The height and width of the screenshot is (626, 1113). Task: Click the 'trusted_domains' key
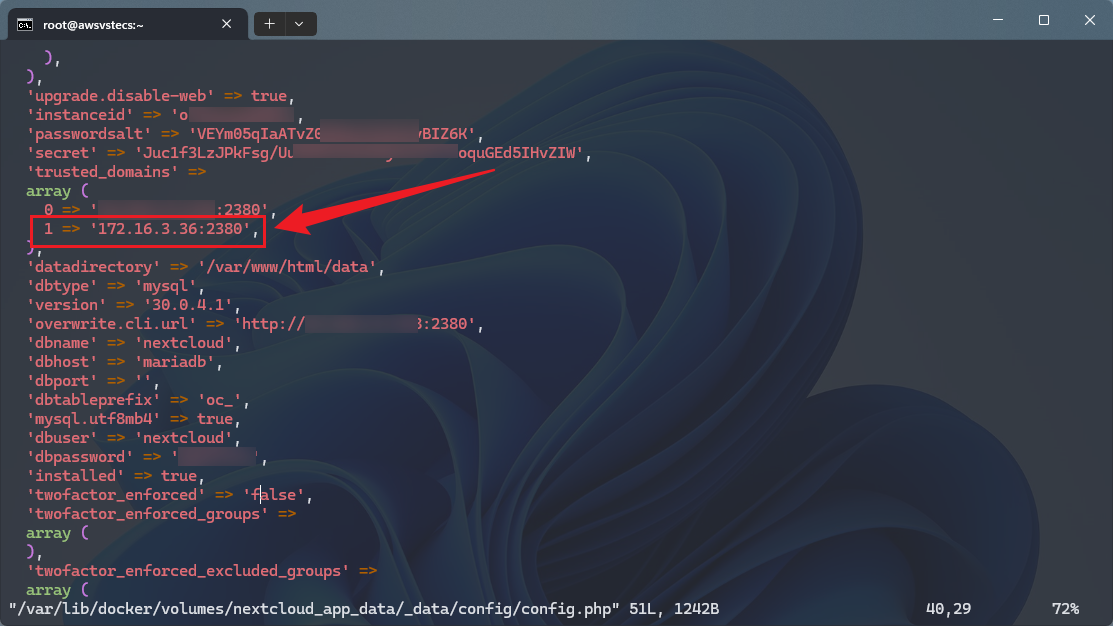coord(102,172)
